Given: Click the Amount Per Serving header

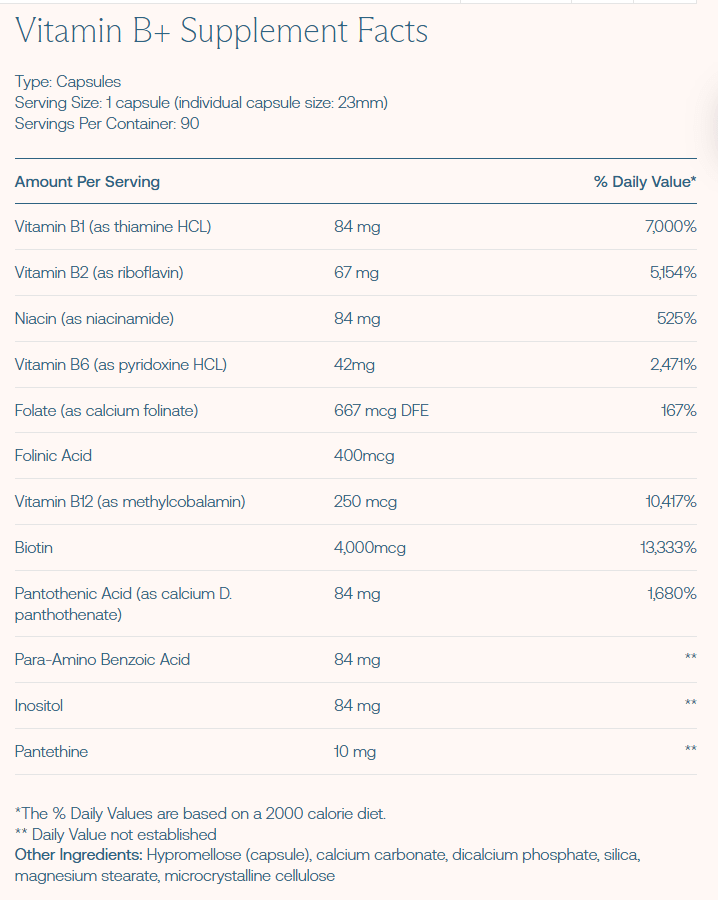Looking at the screenshot, I should point(87,182).
